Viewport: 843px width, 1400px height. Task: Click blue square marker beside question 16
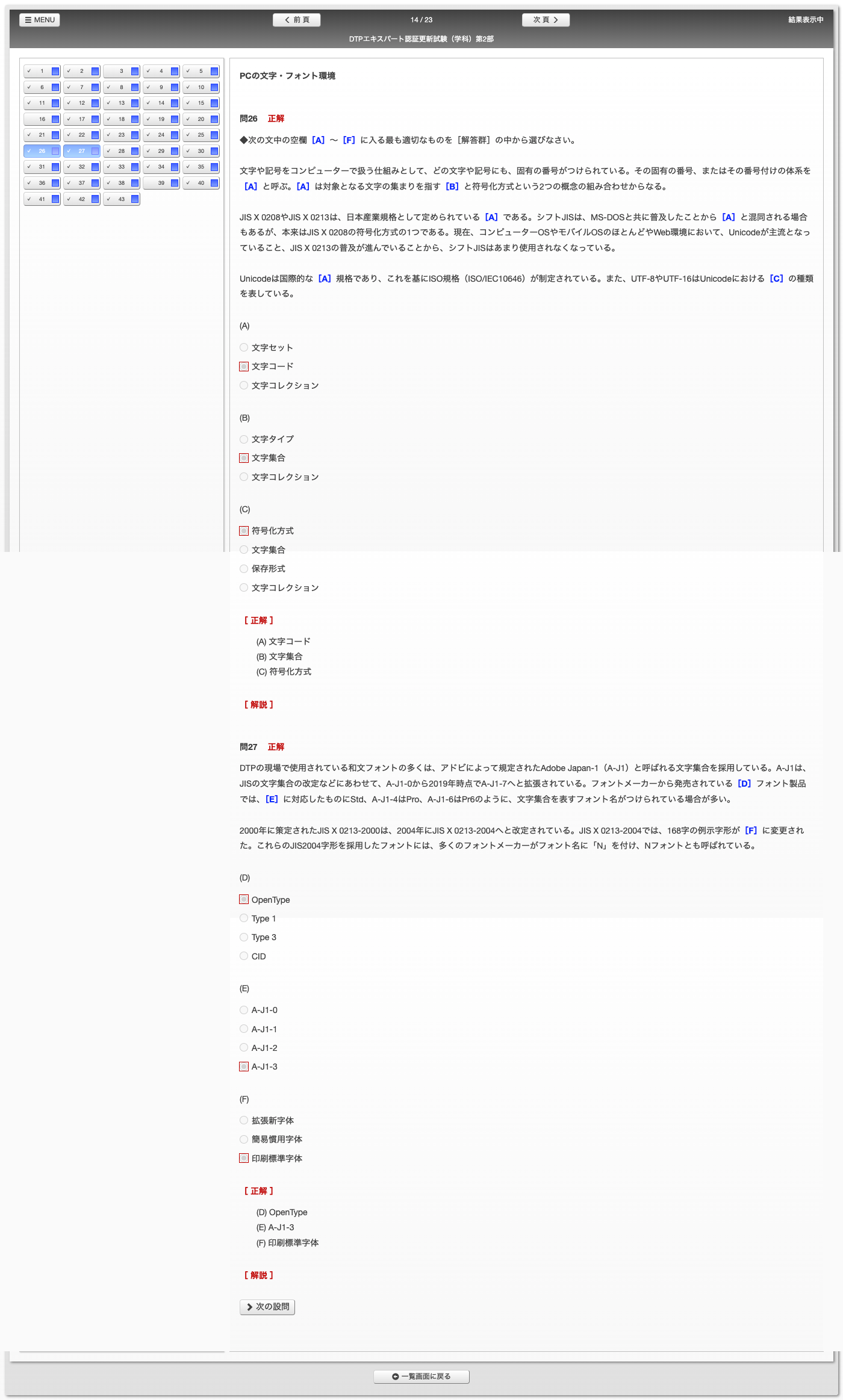coord(55,119)
